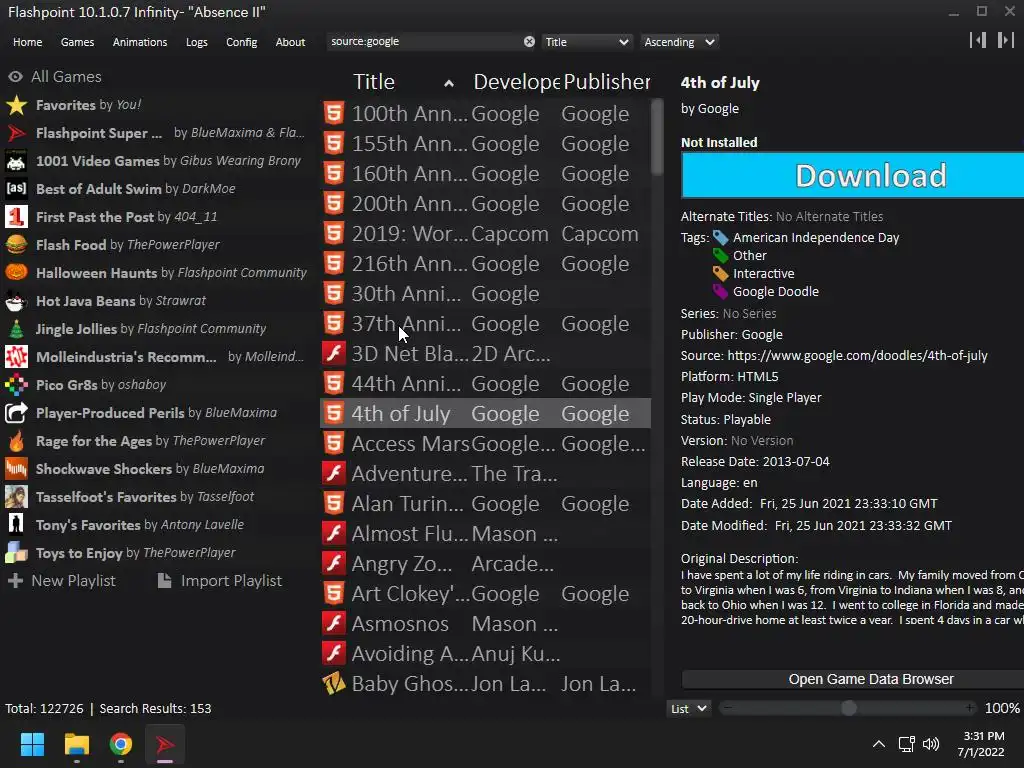Click Open Game Data Browser button

pos(852,679)
